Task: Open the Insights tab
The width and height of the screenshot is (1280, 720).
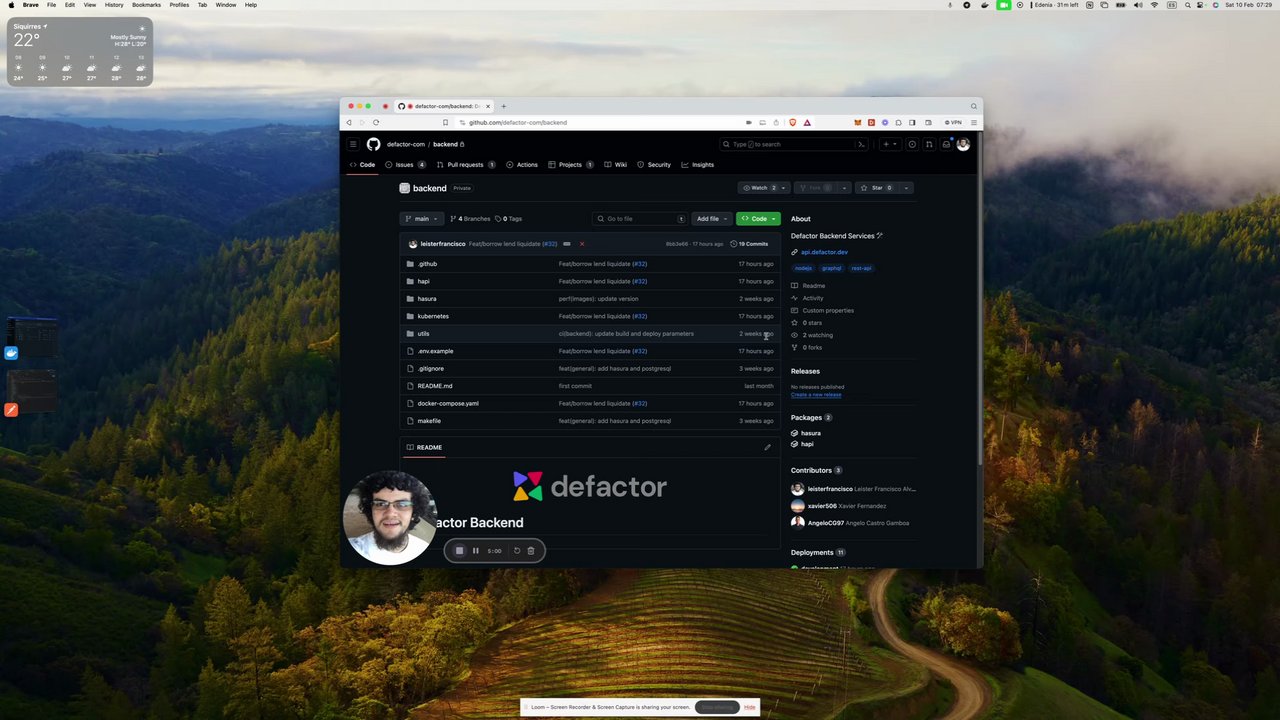Action: tap(698, 165)
